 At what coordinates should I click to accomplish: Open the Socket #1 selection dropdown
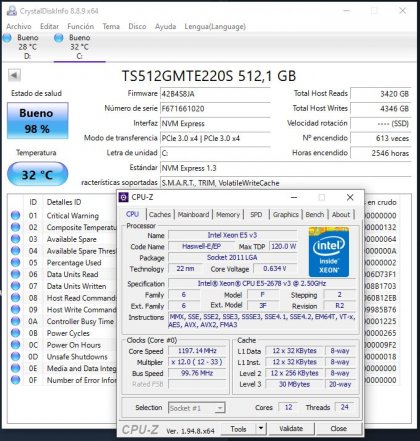[197, 408]
